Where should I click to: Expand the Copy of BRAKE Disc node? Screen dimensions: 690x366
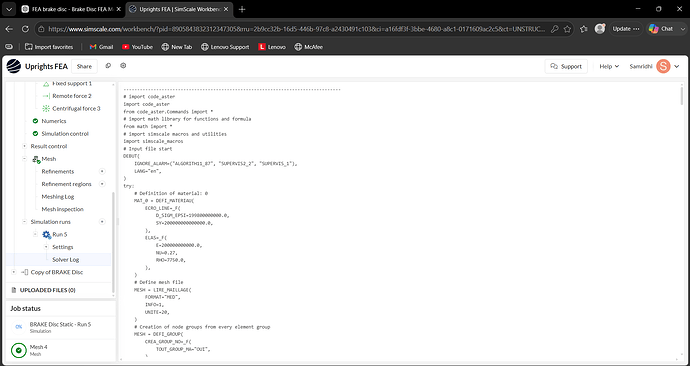click(x=14, y=272)
